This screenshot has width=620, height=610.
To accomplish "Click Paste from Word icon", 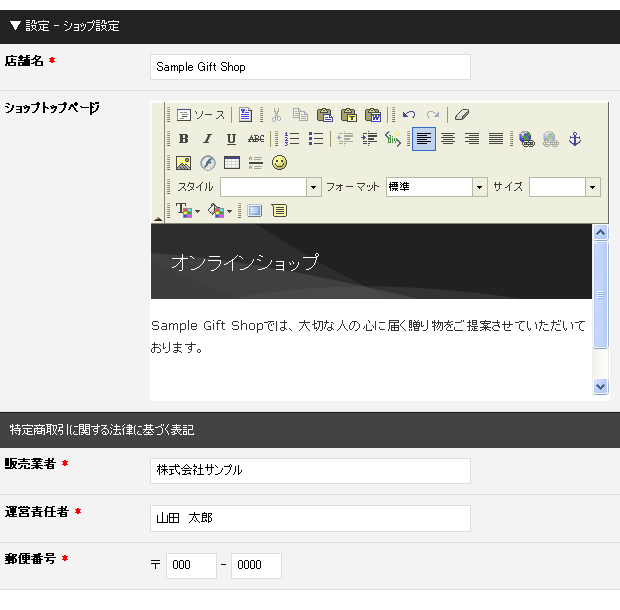I will click(x=373, y=115).
